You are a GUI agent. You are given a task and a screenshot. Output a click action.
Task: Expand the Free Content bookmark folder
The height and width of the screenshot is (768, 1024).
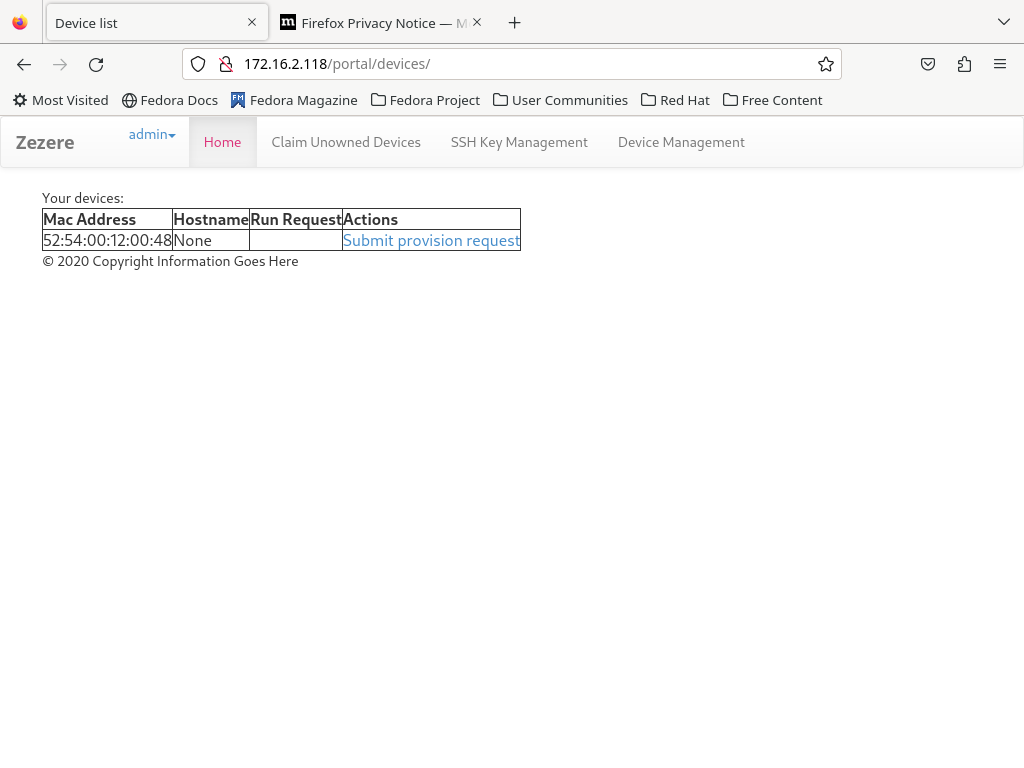(x=773, y=100)
